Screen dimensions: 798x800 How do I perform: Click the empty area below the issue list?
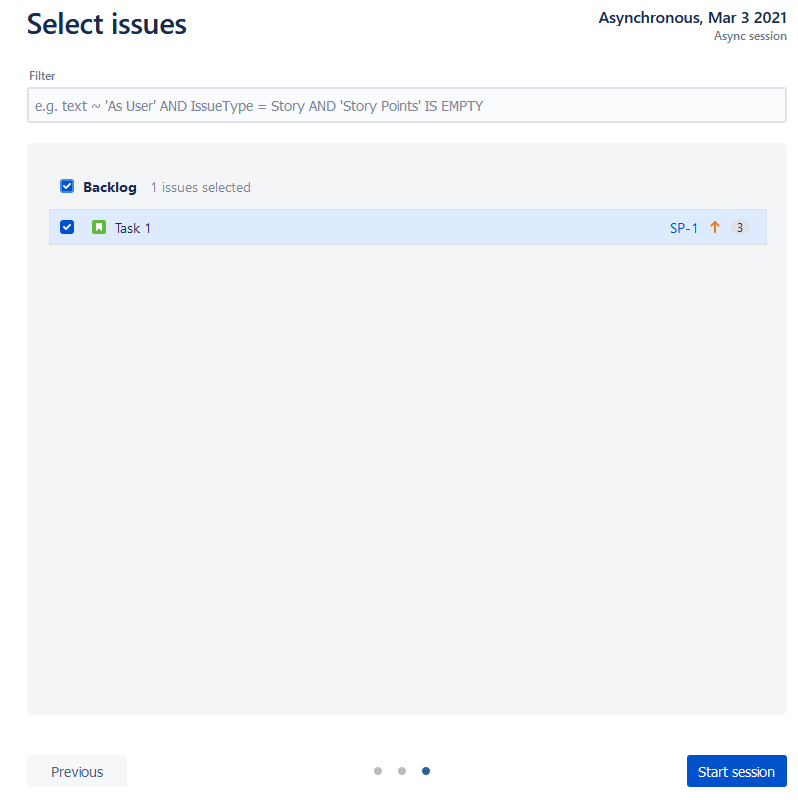click(x=406, y=480)
